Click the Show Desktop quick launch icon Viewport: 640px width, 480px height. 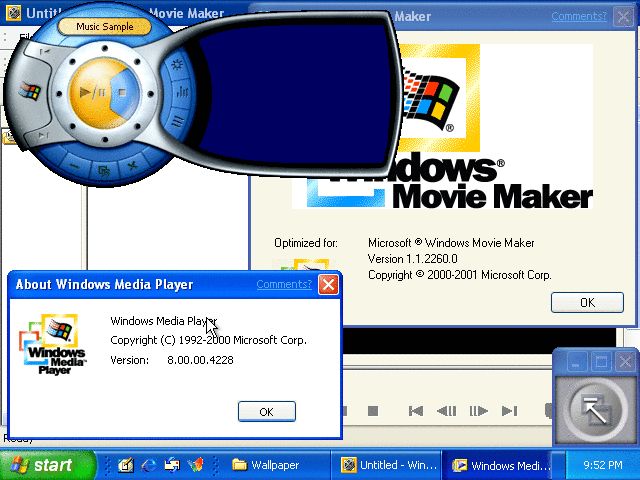point(126,465)
